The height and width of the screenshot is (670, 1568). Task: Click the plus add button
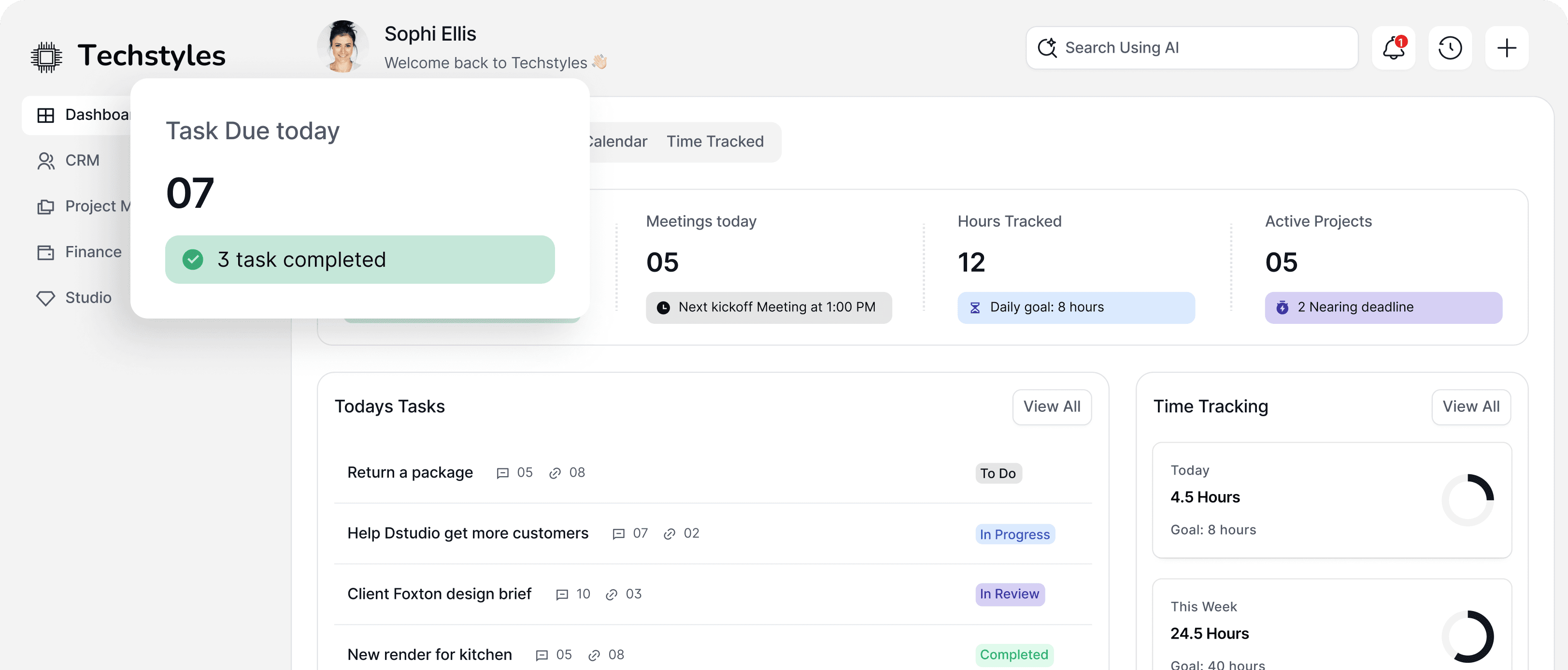point(1507,47)
